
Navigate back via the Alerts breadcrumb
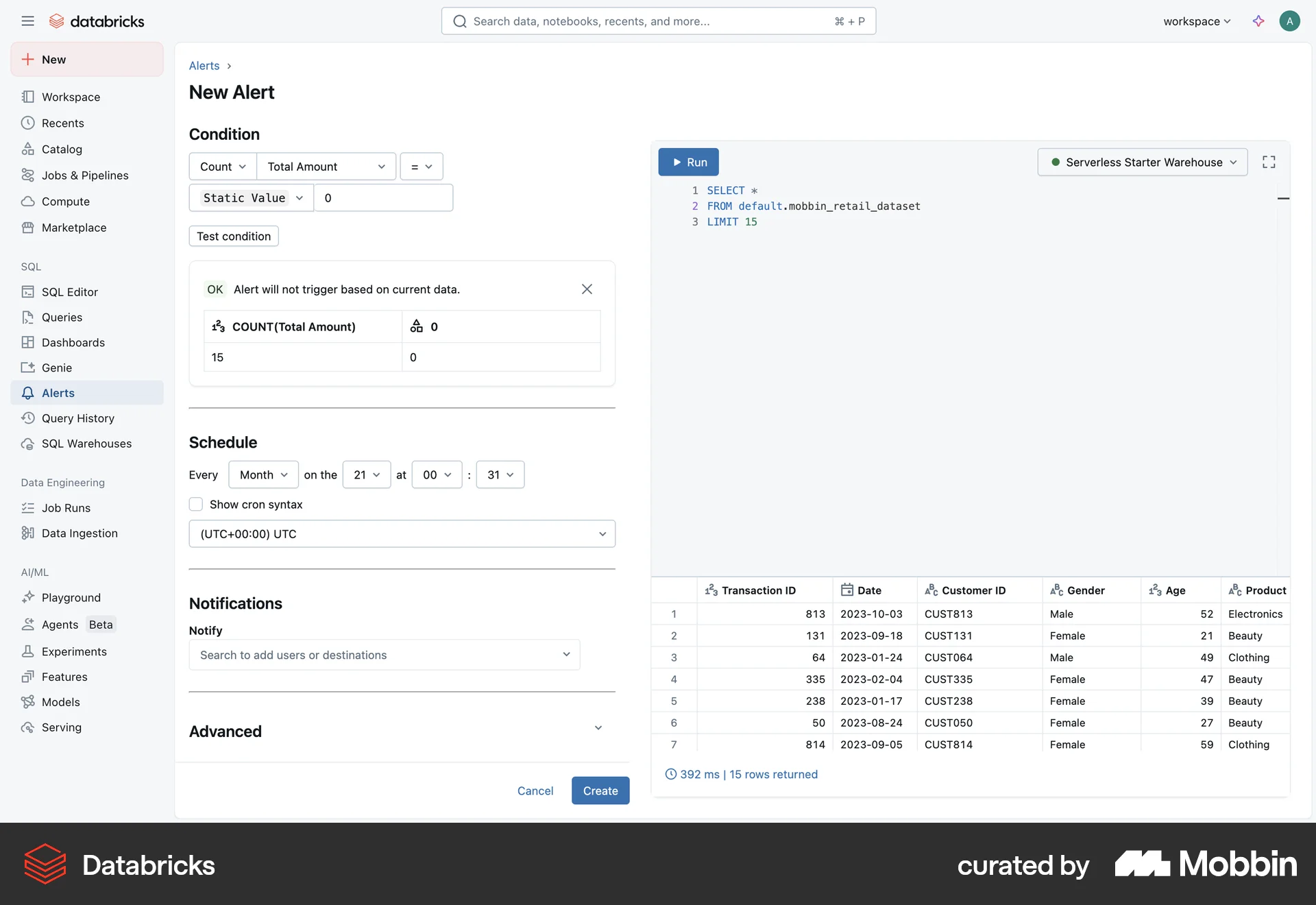tap(204, 65)
